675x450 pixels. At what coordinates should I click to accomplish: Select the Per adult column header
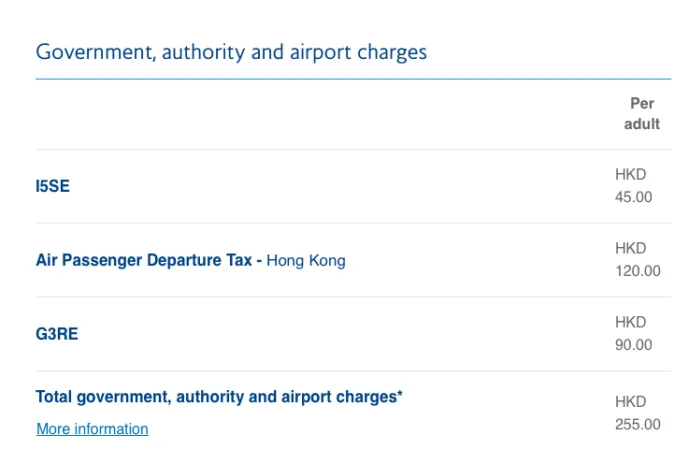point(641,114)
